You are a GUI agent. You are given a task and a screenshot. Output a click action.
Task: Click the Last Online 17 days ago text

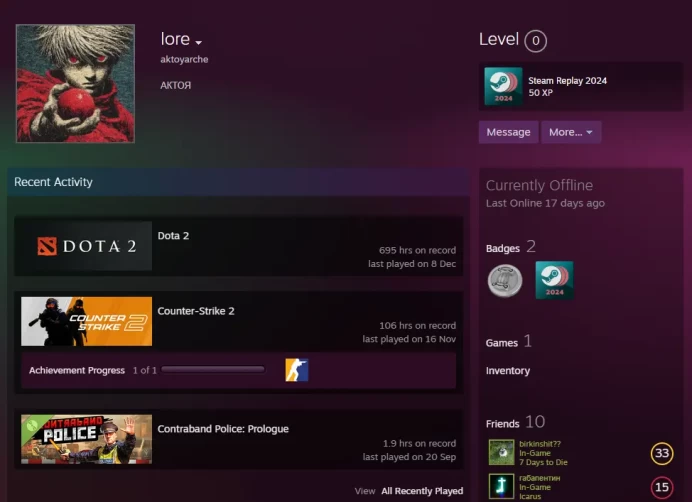(x=545, y=203)
